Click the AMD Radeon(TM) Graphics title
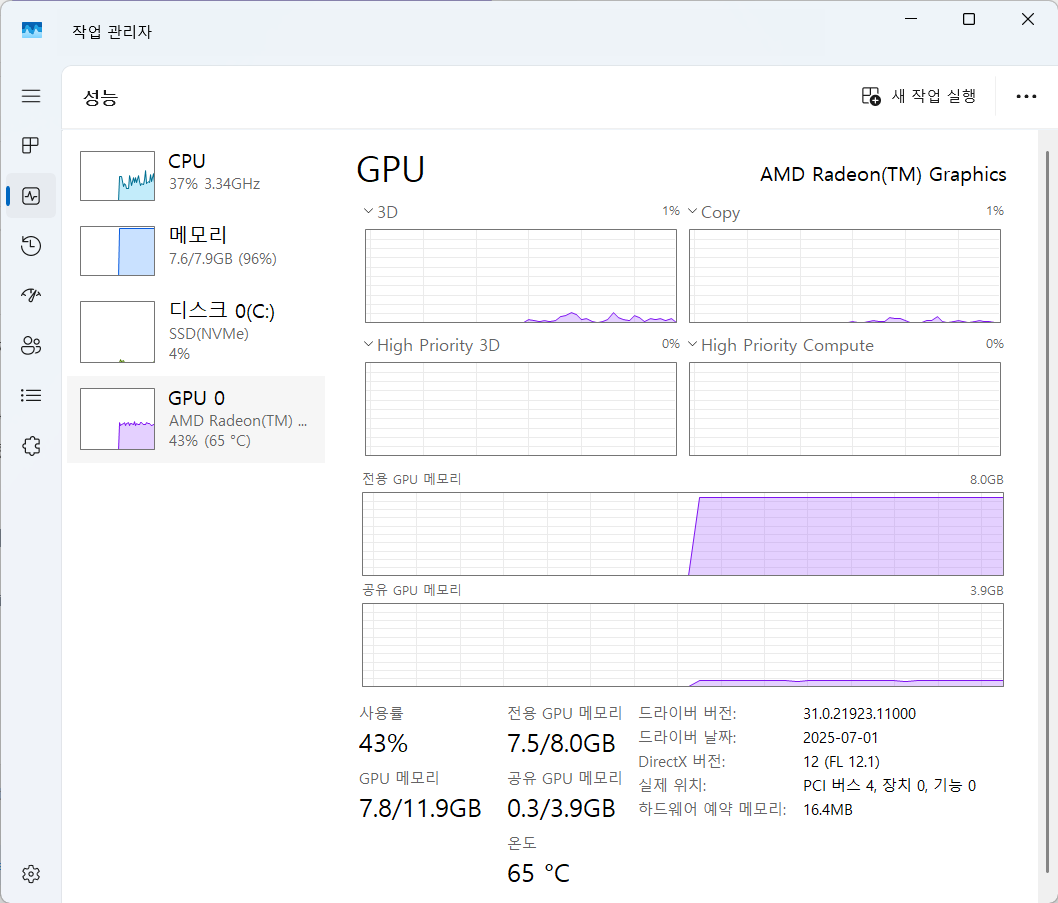The height and width of the screenshot is (903, 1058). click(883, 174)
